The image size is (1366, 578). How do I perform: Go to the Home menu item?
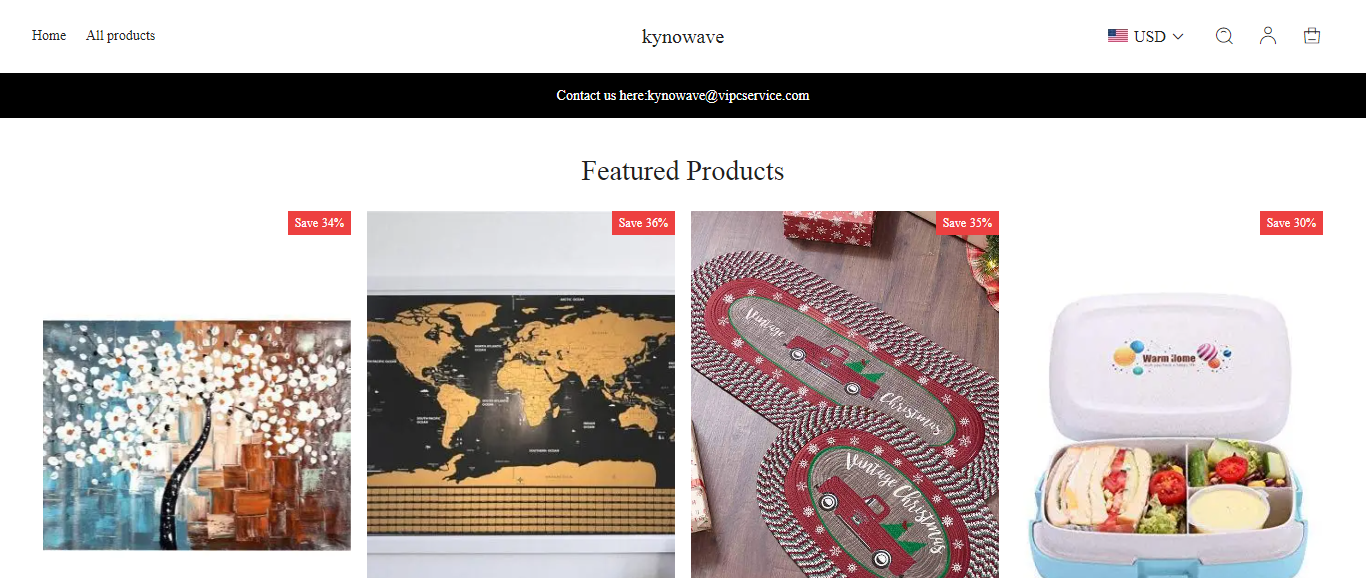click(x=49, y=35)
